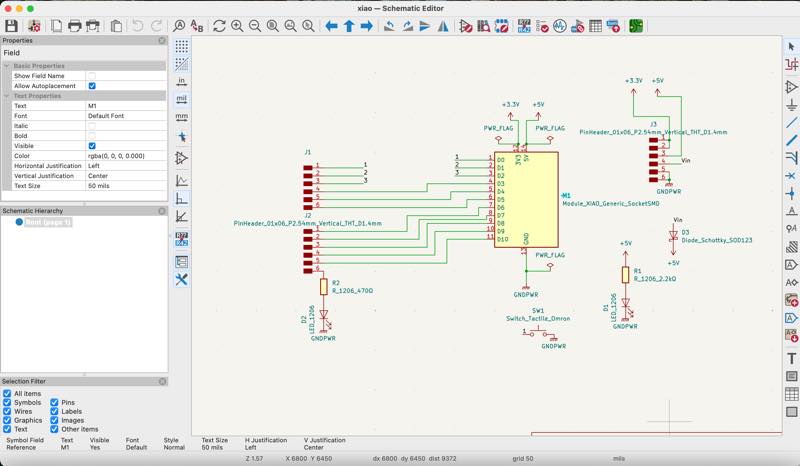The width and height of the screenshot is (800, 466).
Task: Switch units to inches
Action: click(x=182, y=81)
